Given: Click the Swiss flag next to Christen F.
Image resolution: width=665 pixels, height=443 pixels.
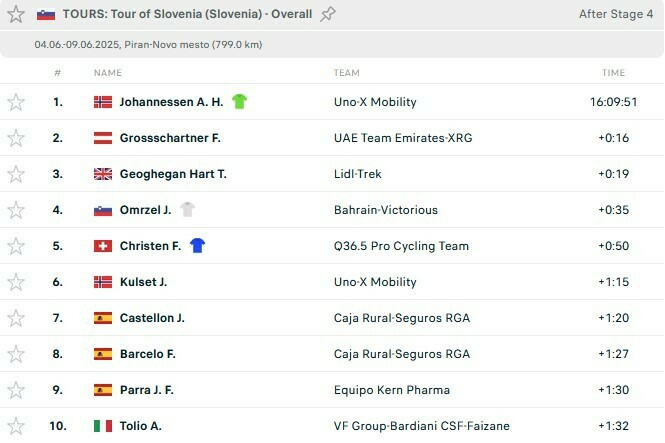Looking at the screenshot, I should point(103,246).
